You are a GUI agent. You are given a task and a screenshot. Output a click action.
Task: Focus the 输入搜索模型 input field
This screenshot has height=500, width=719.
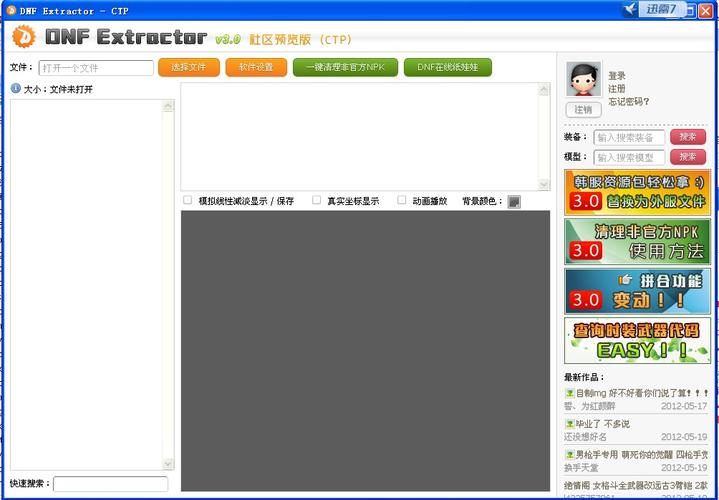(x=629, y=157)
